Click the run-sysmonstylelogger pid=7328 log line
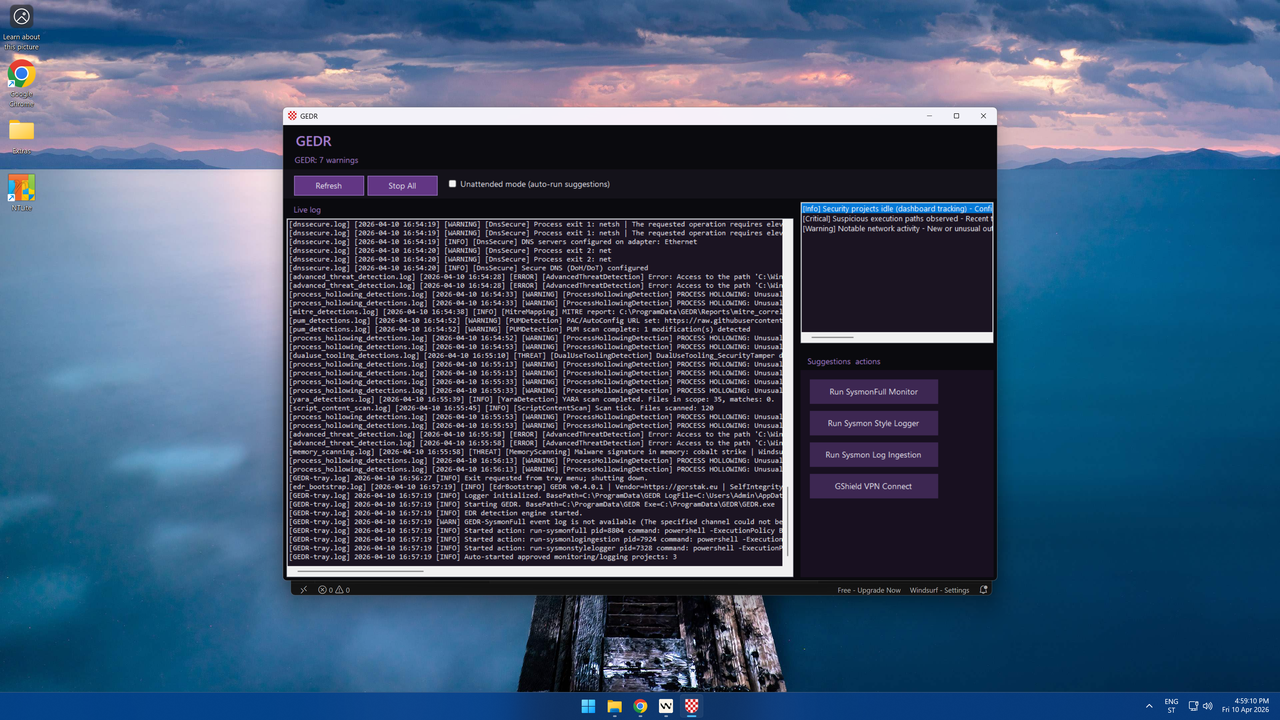Screen dimensions: 1280x720 [536, 548]
